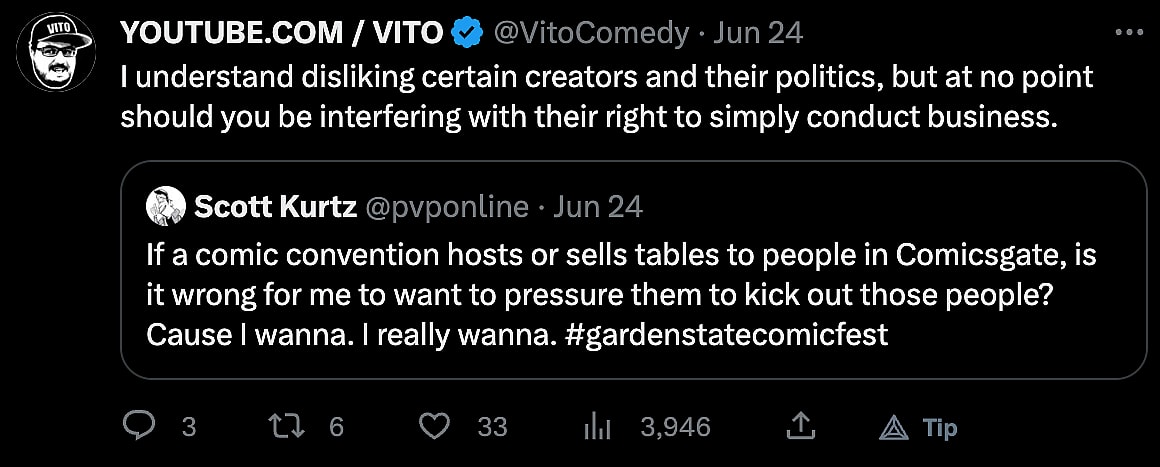
Task: Click the 3,946 views count
Action: coord(676,427)
